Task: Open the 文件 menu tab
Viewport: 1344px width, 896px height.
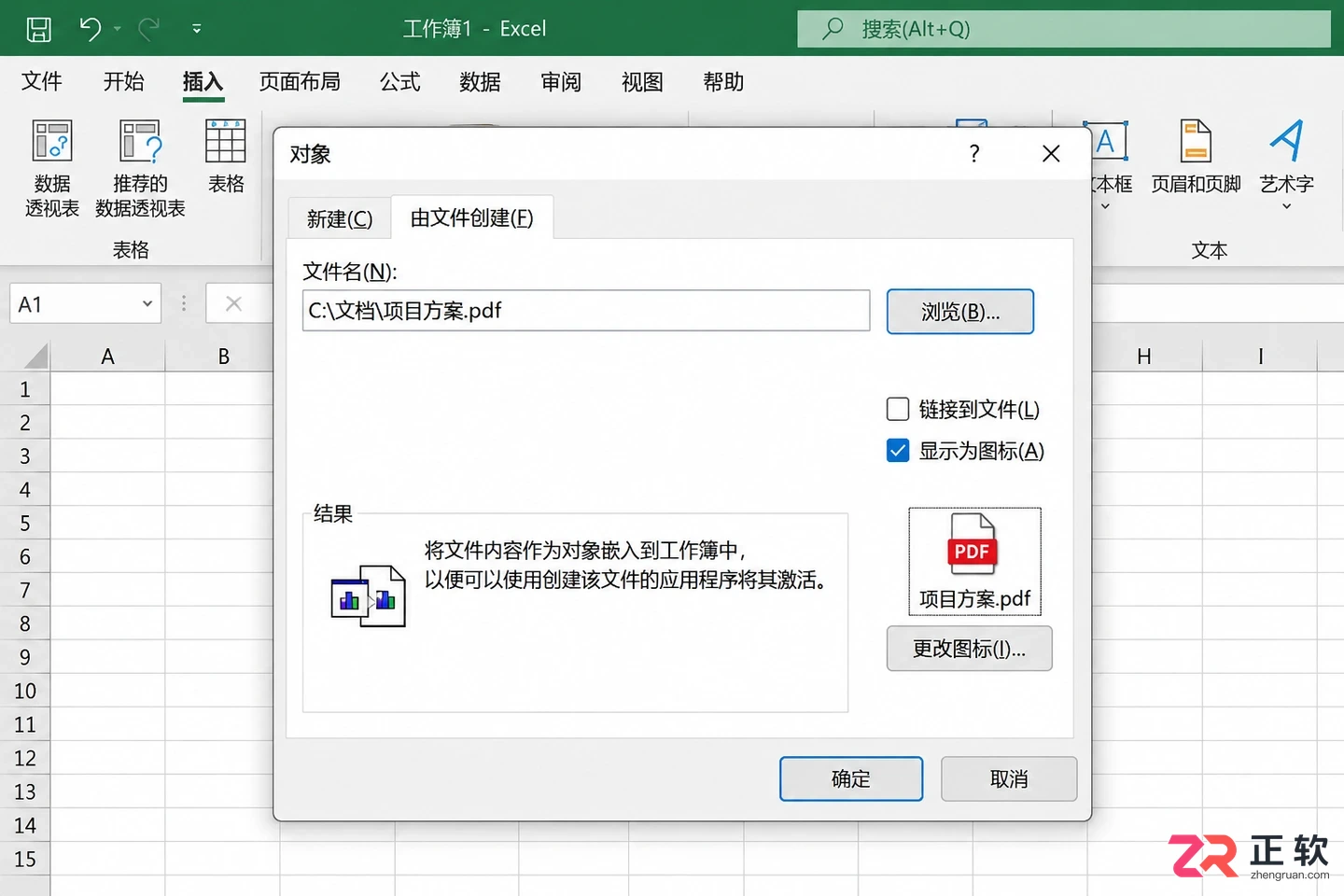Action: point(42,82)
